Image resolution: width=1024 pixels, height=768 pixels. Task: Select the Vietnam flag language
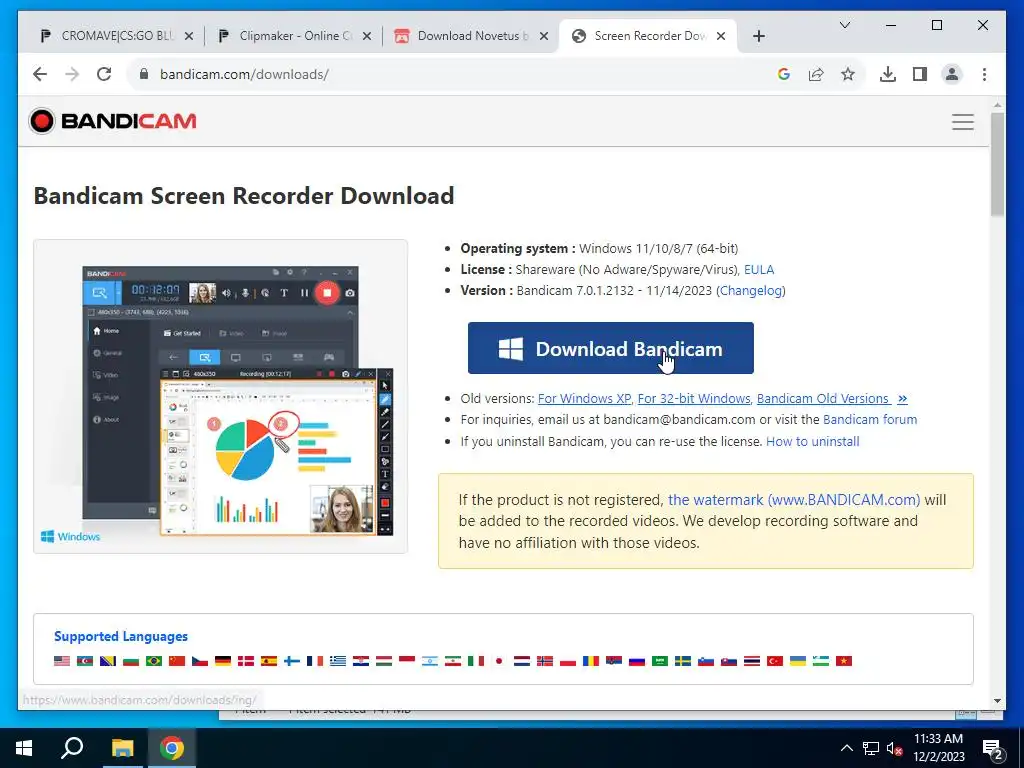tap(844, 661)
